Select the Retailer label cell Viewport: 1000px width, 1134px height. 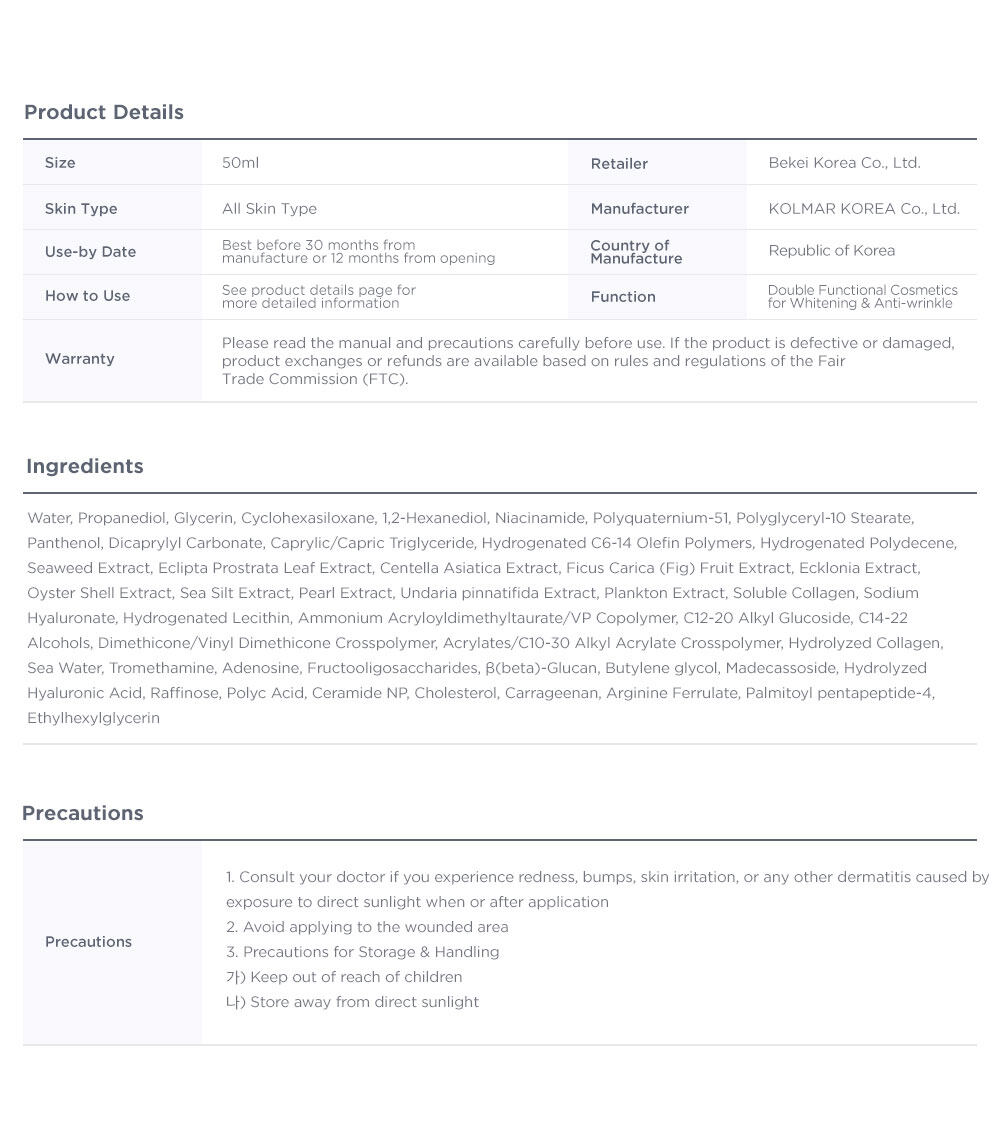coord(657,162)
